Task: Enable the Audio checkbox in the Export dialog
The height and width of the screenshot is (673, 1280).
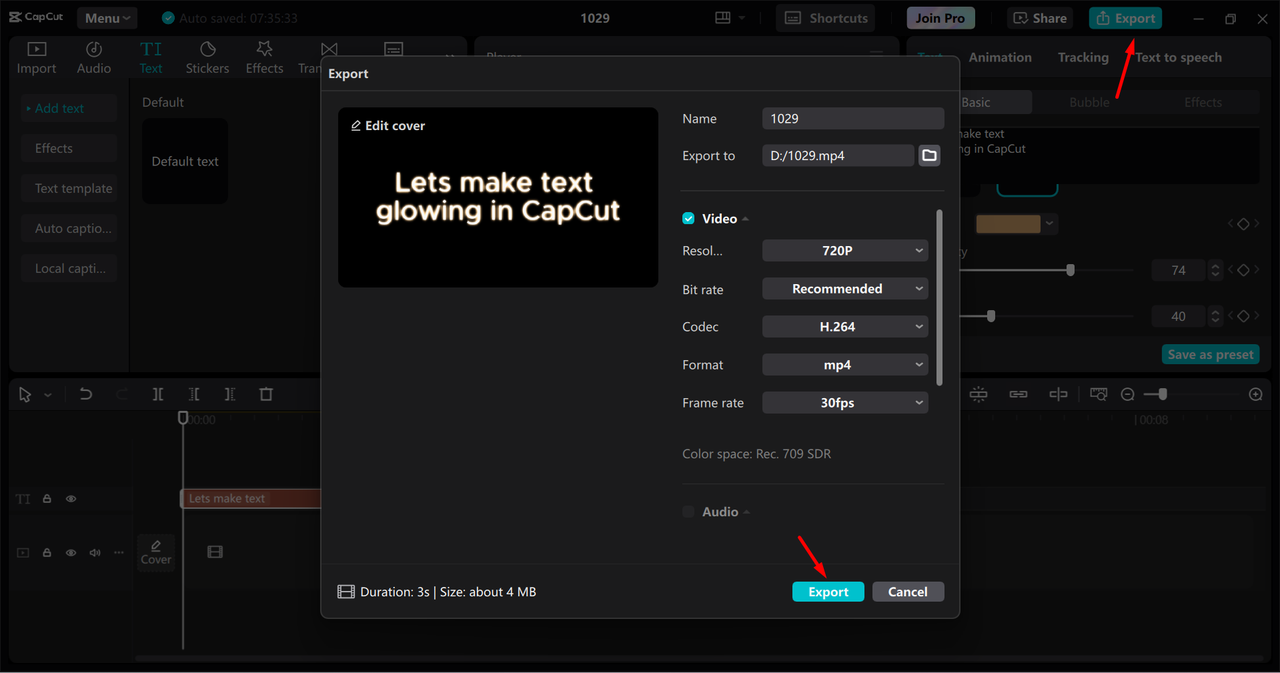Action: (688, 511)
